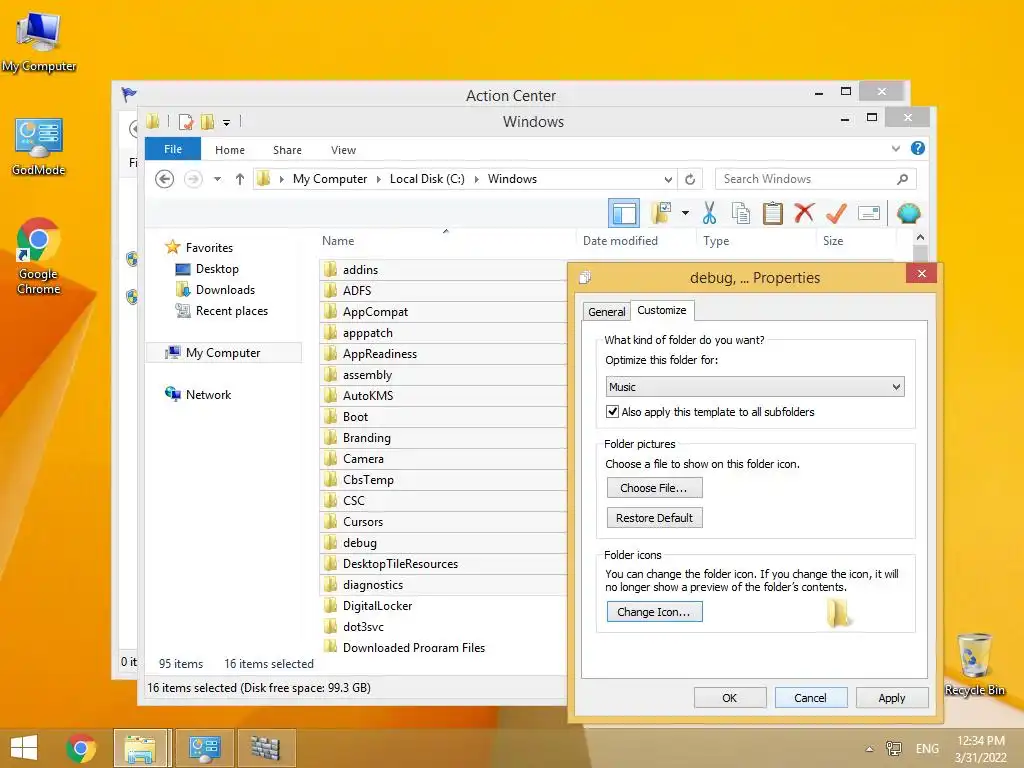Click the Choose File... button
The width and height of the screenshot is (1024, 768).
pos(654,488)
